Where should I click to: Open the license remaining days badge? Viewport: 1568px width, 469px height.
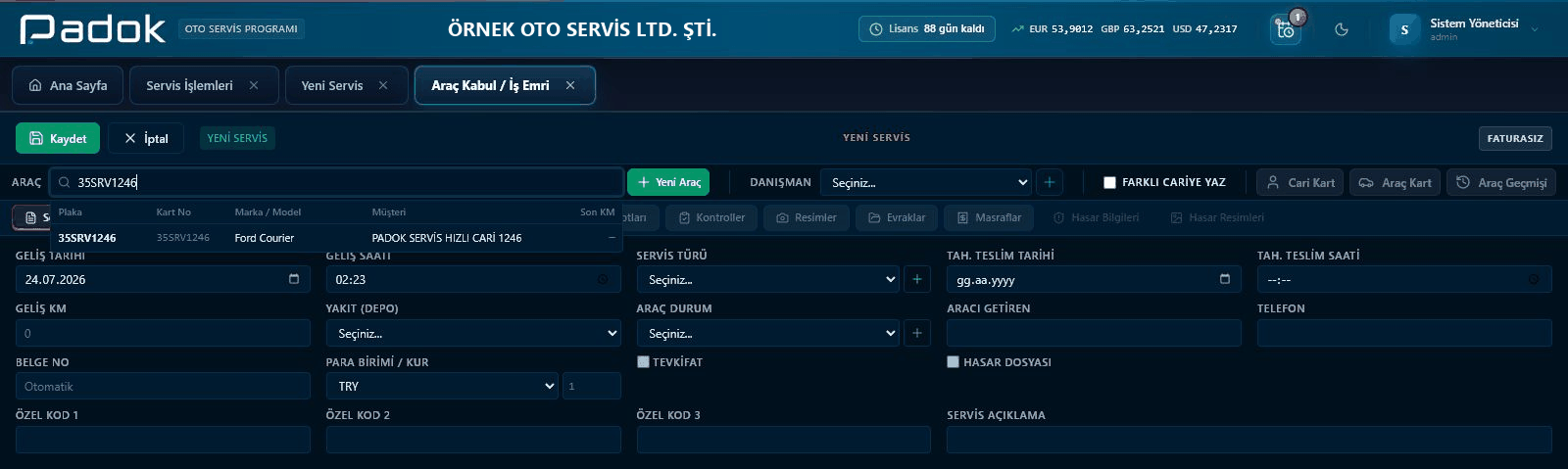[x=927, y=29]
